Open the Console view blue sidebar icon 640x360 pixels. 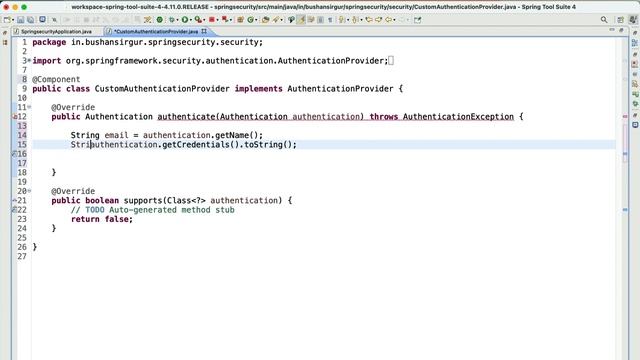(635, 125)
